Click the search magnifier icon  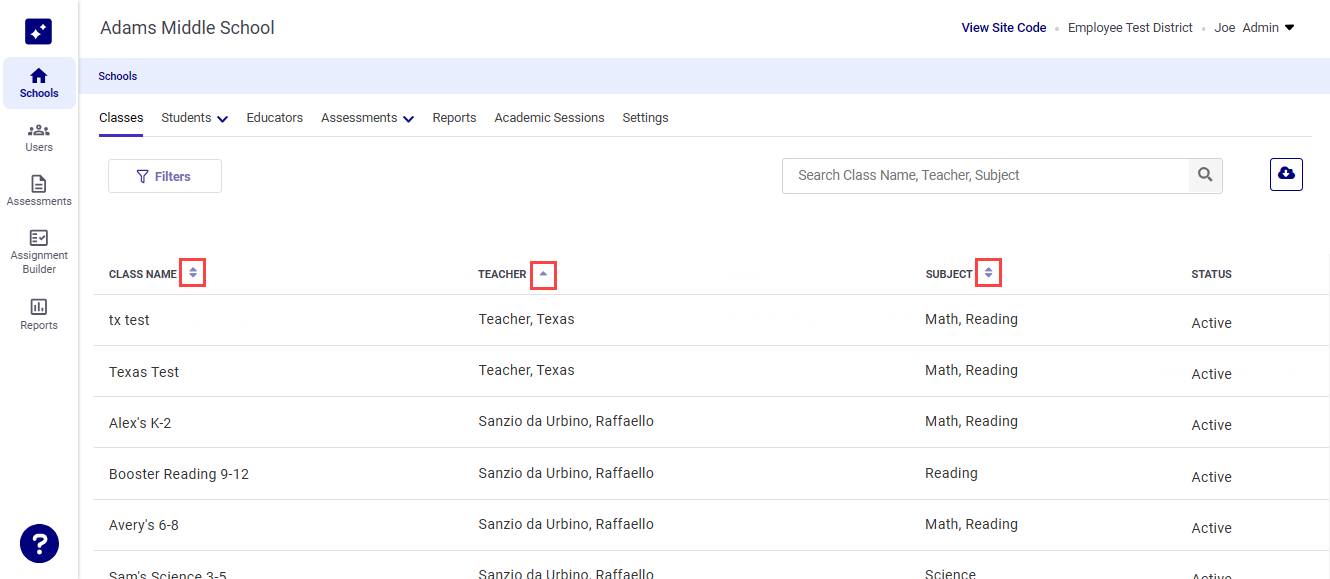1205,175
